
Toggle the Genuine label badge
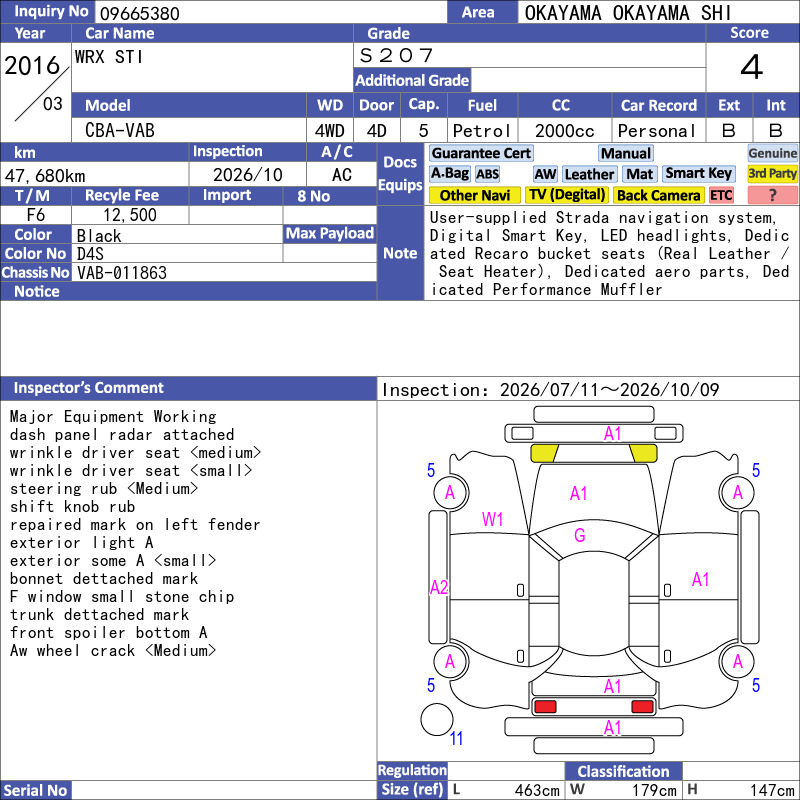(x=772, y=153)
